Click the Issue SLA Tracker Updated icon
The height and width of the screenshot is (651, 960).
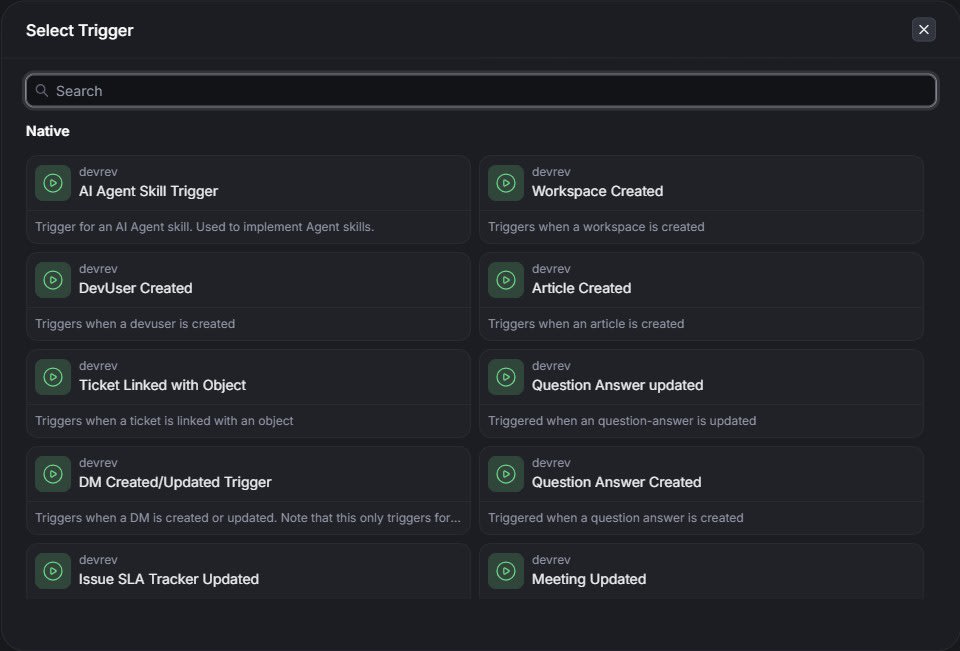53,571
